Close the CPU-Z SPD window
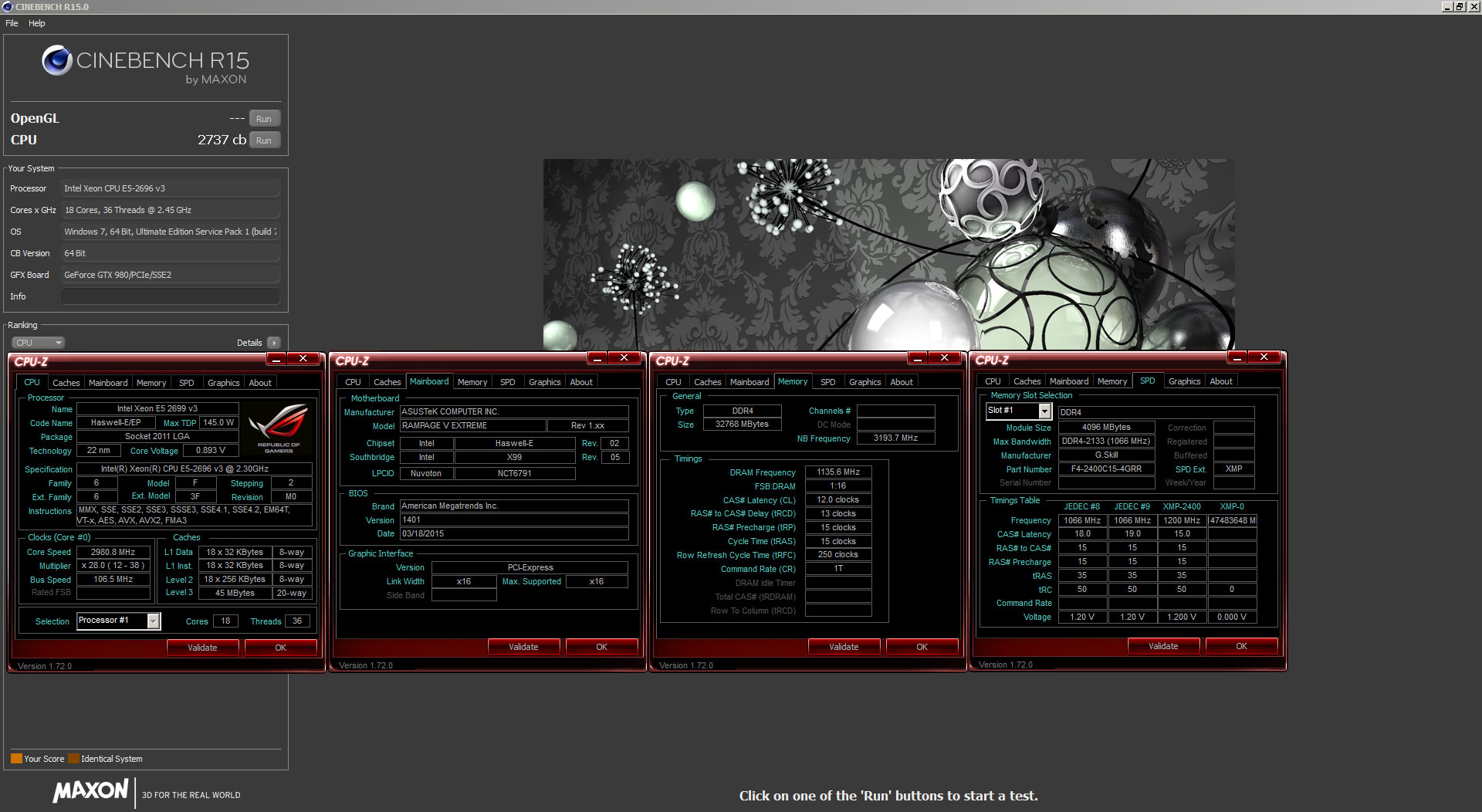1482x812 pixels. (1264, 357)
